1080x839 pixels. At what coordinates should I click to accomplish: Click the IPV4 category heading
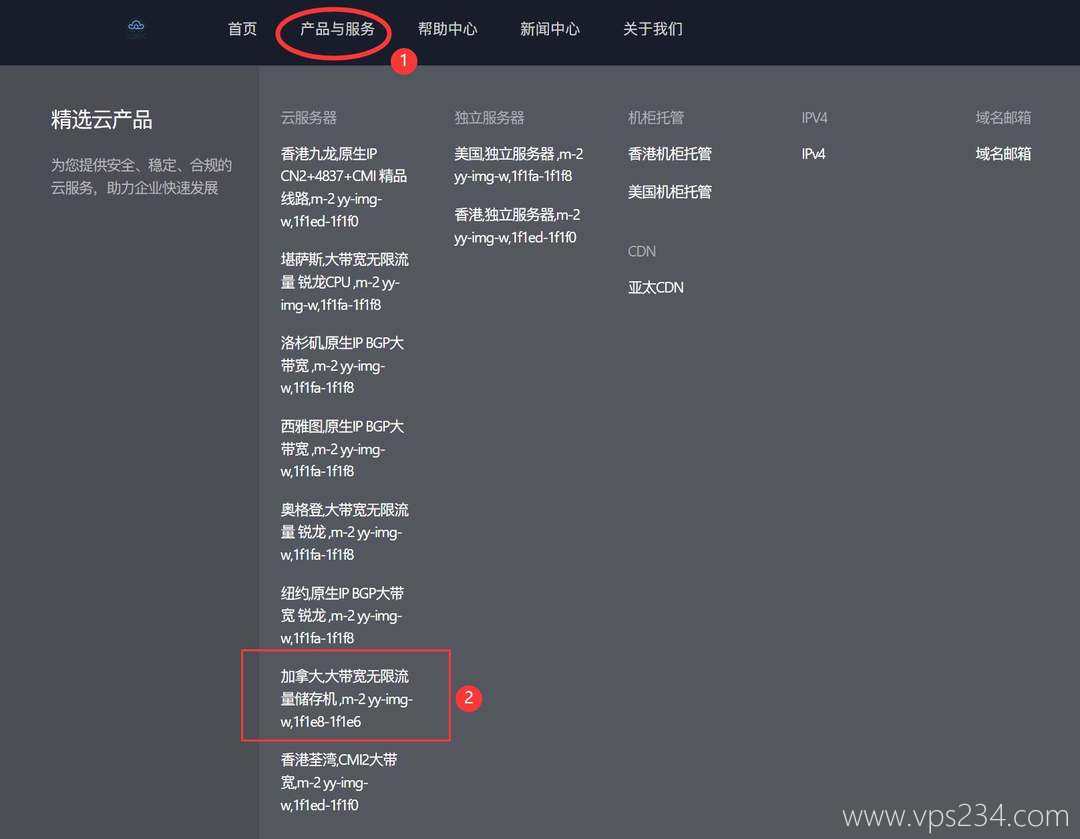pyautogui.click(x=814, y=118)
